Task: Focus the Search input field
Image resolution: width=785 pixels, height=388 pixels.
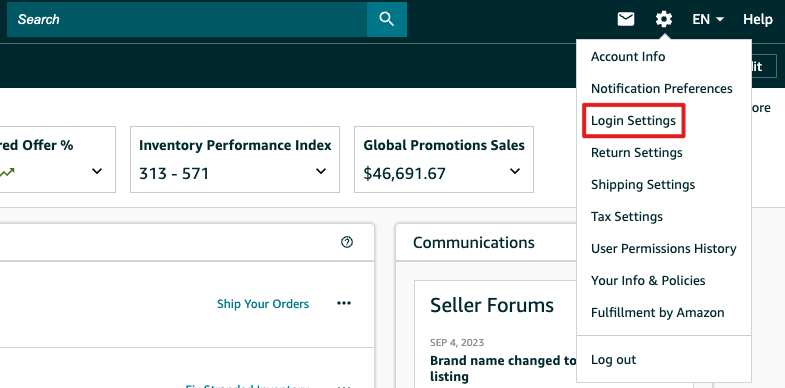Action: tap(187, 20)
